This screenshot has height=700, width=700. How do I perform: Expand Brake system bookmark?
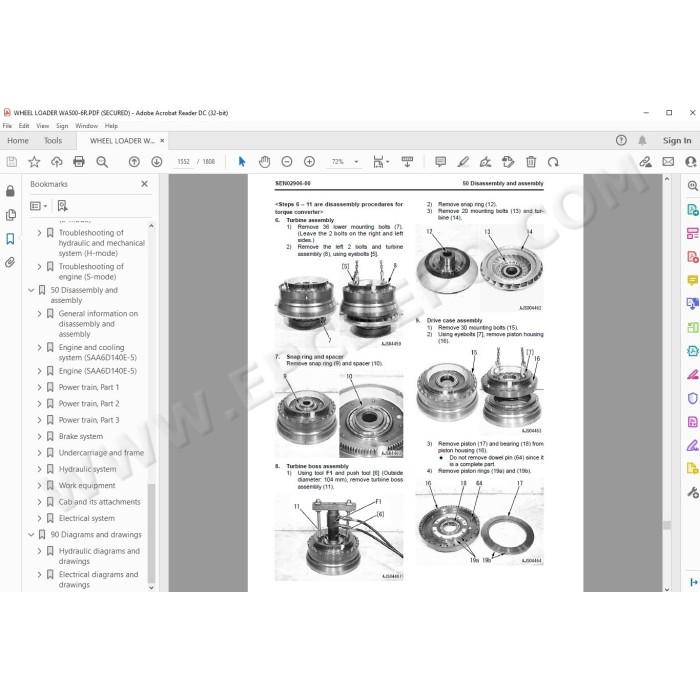point(39,436)
